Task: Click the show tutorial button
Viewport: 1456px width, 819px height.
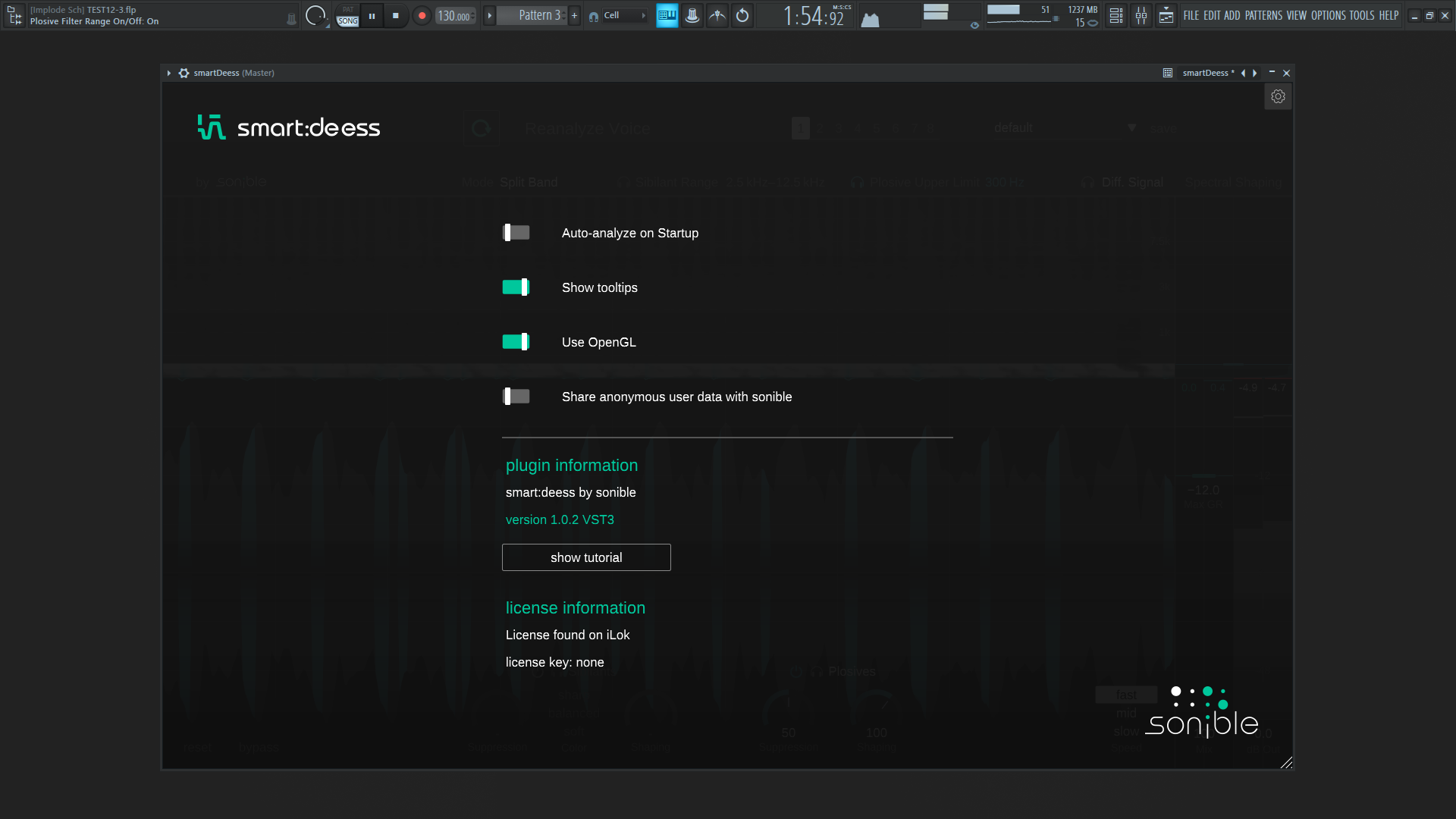Action: point(586,557)
